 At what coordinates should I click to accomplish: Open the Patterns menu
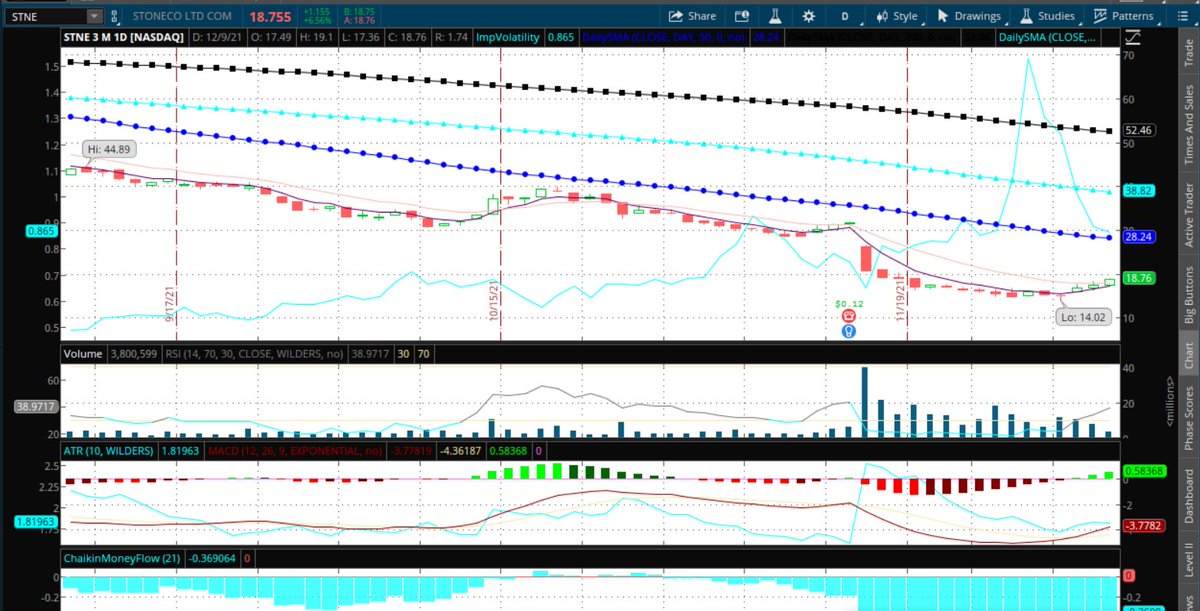pos(1124,16)
